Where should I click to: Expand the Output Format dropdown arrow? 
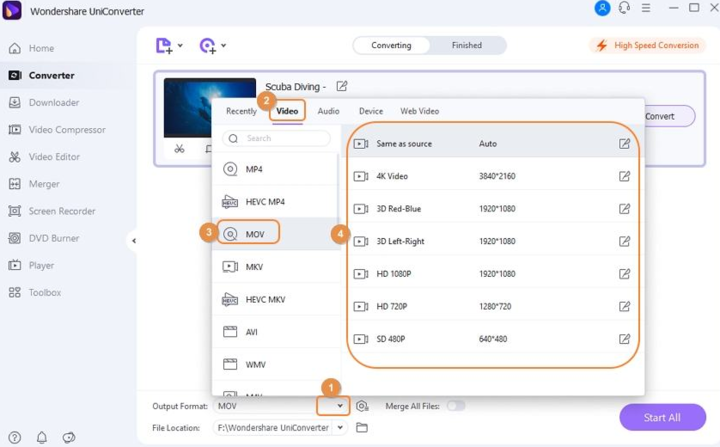tap(340, 406)
